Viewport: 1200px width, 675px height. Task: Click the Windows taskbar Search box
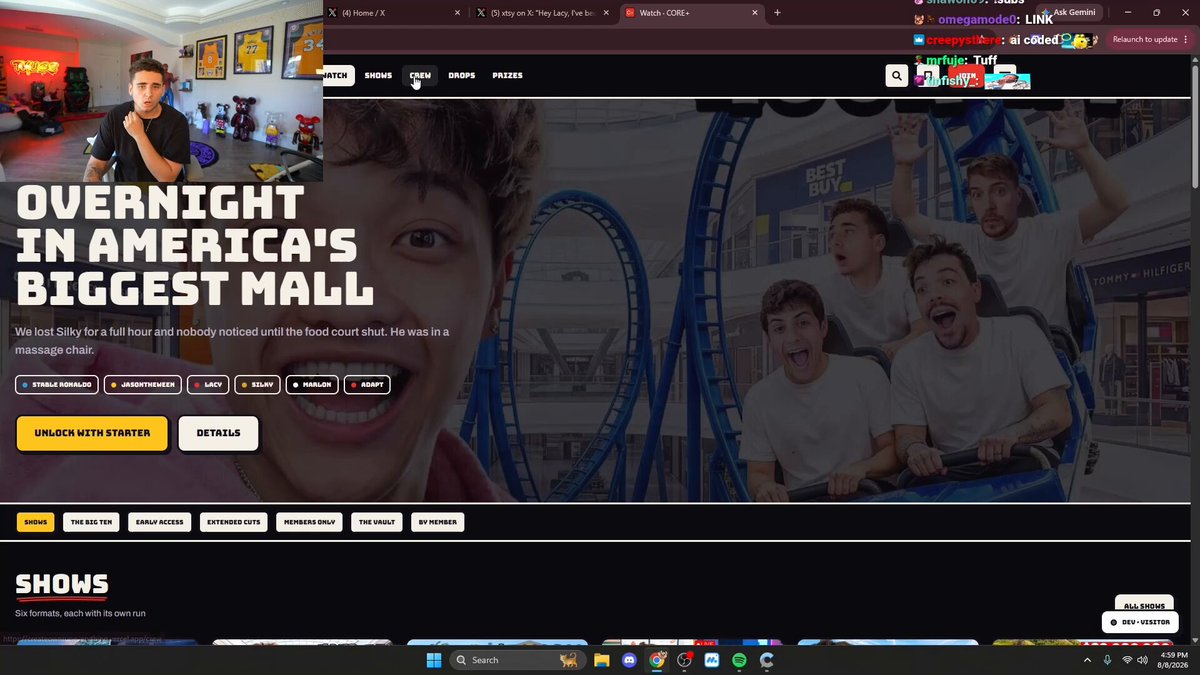[x=516, y=660]
